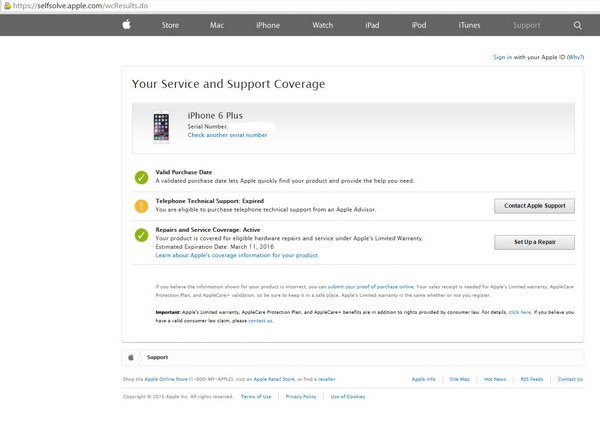Click the Apple logo in the navigation bar

(x=127, y=25)
